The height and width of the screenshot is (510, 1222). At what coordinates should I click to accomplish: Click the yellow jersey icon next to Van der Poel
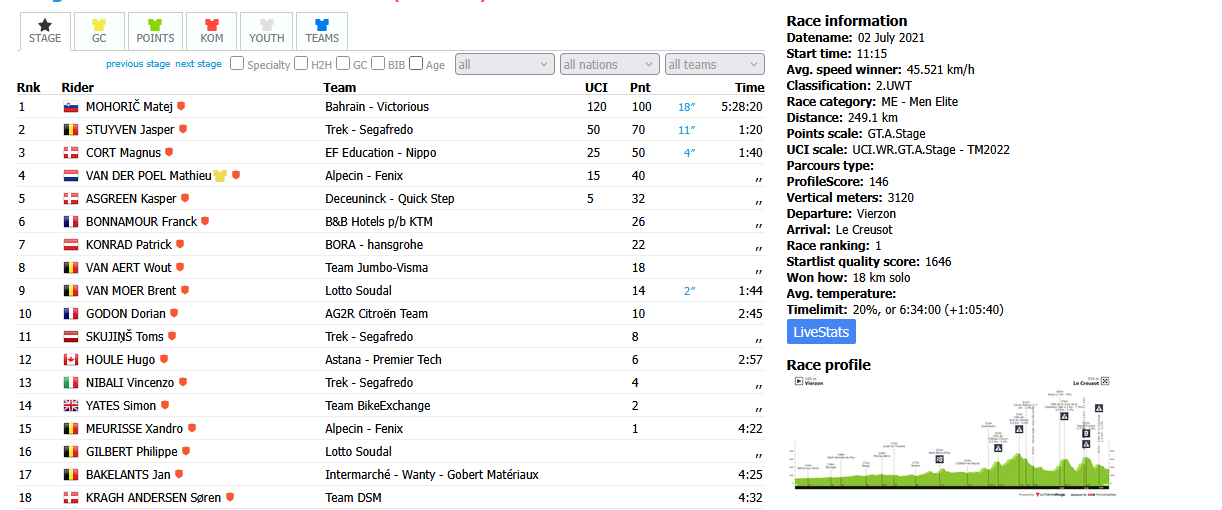coord(220,176)
